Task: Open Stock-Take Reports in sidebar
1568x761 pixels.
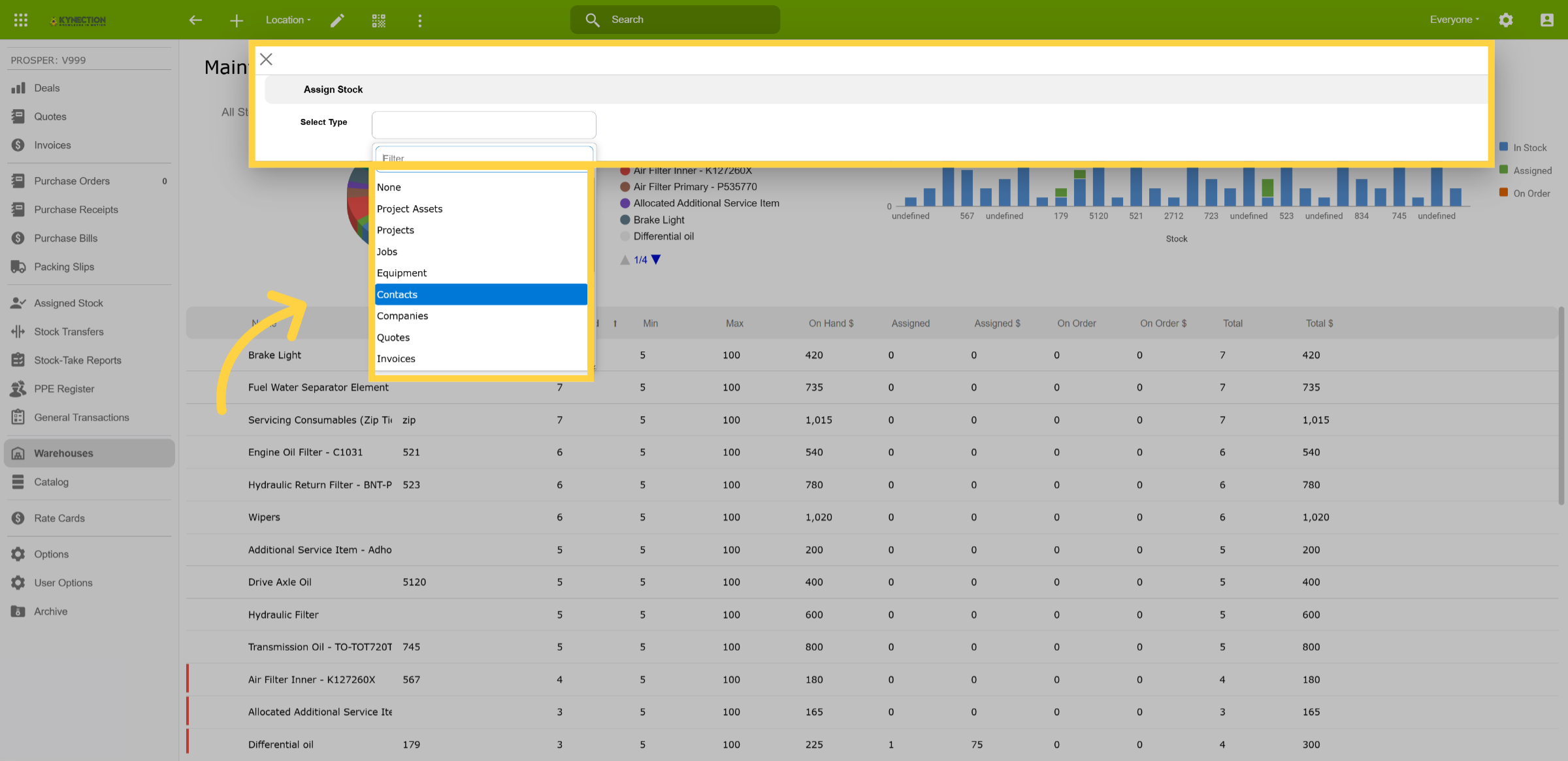Action: (x=78, y=361)
